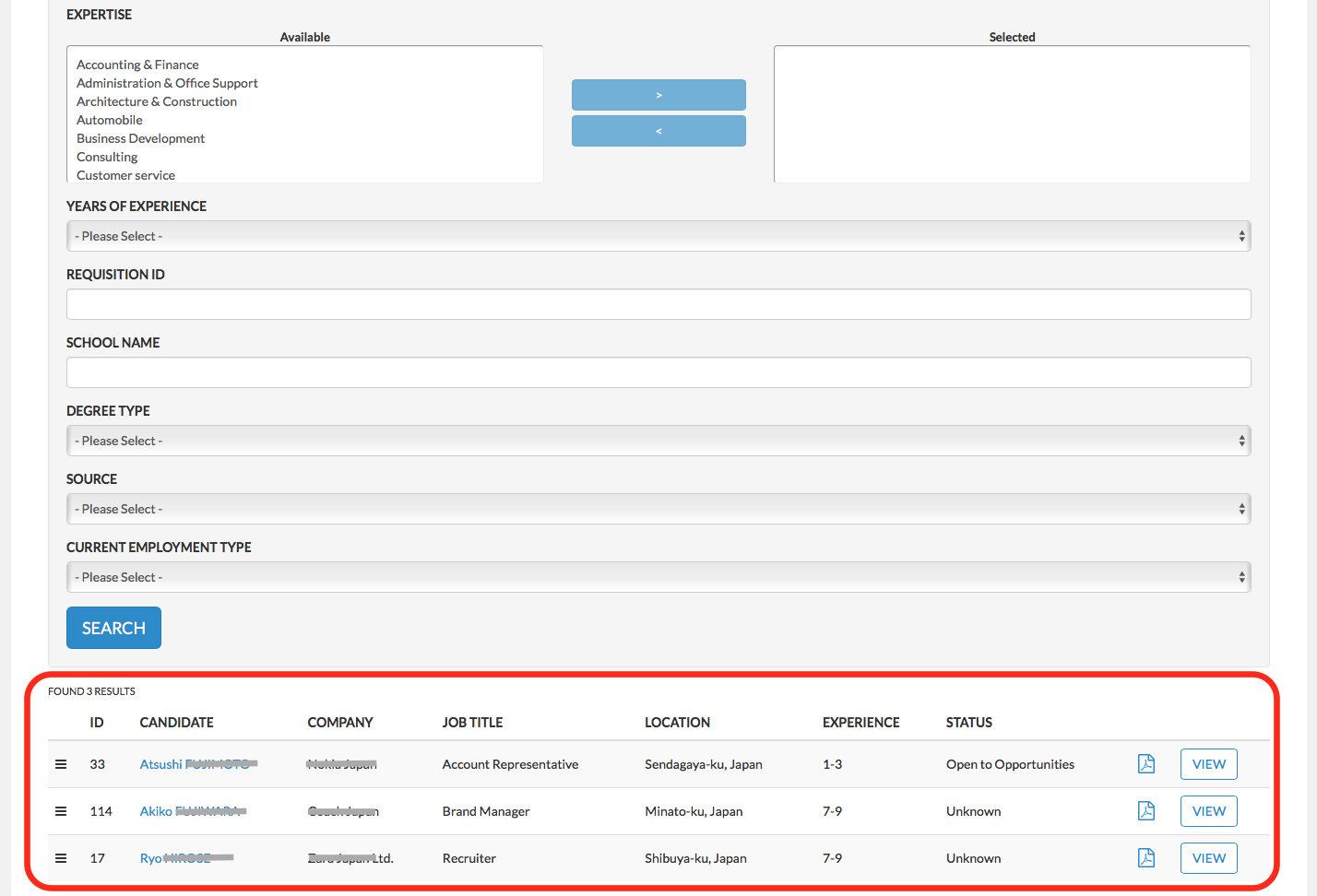The width and height of the screenshot is (1317, 896).
Task: Remove expertise using the left arrow button
Action: (x=658, y=131)
